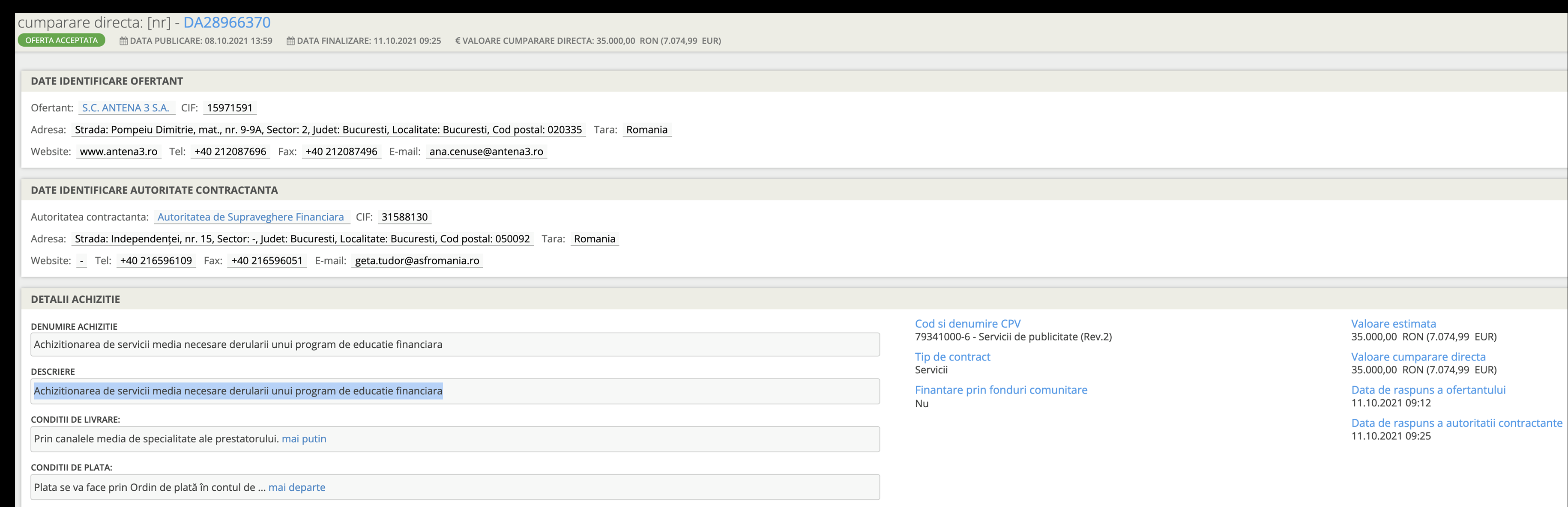Click the calendar icon beside Data Publicare
Viewport: 1568px width, 507px height.
pos(123,41)
